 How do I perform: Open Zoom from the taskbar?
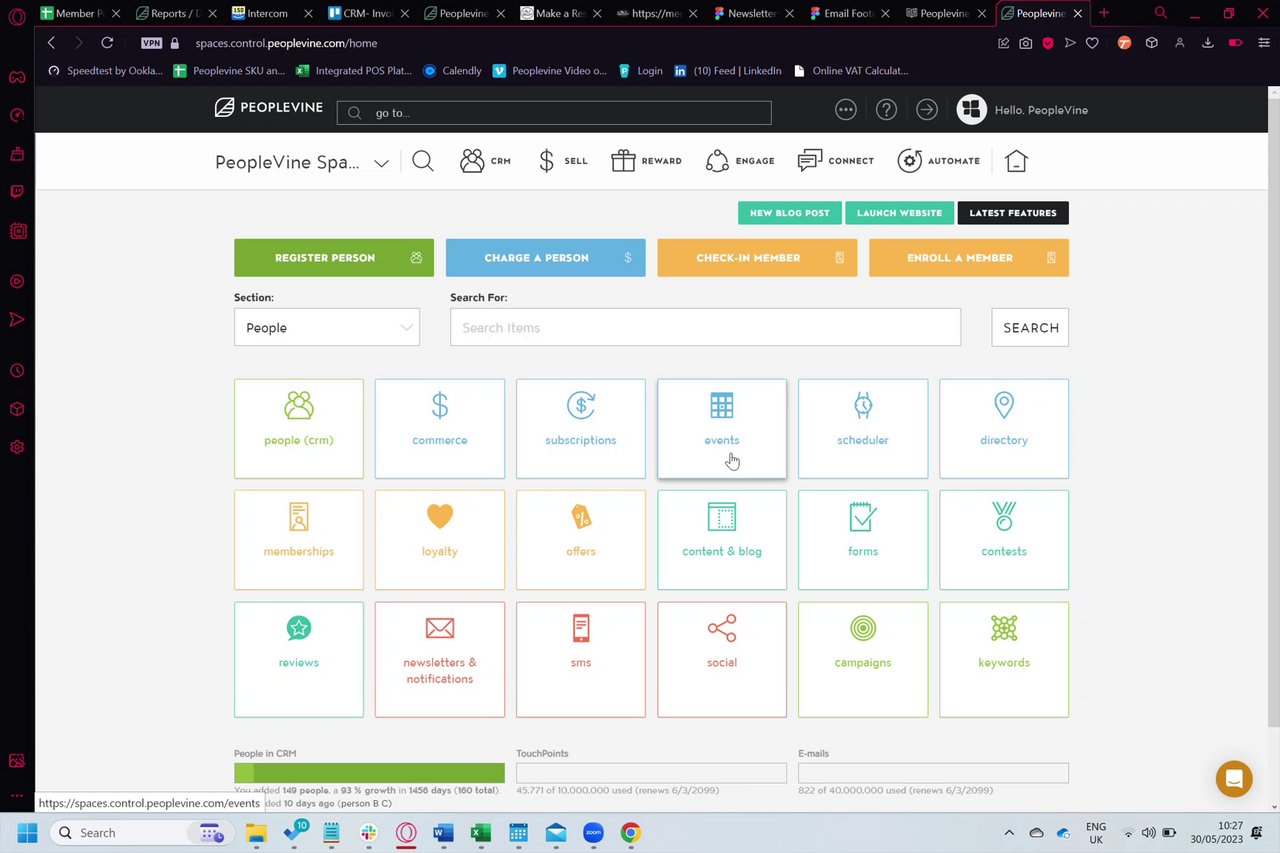[x=593, y=833]
